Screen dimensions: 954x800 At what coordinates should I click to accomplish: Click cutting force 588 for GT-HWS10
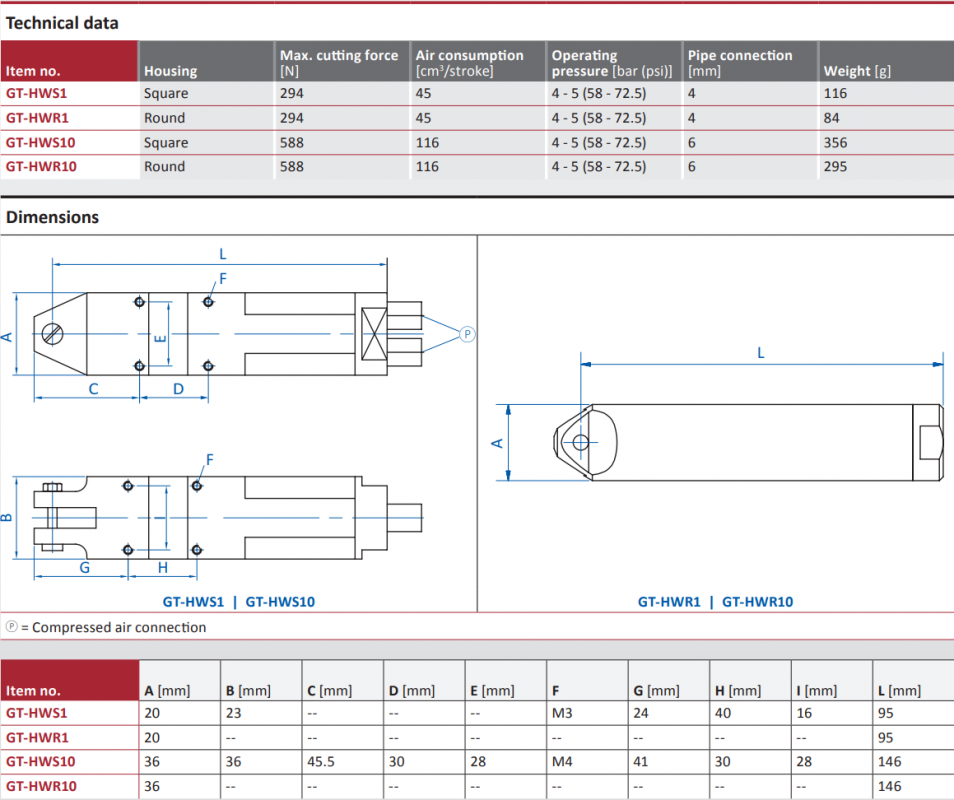point(291,142)
